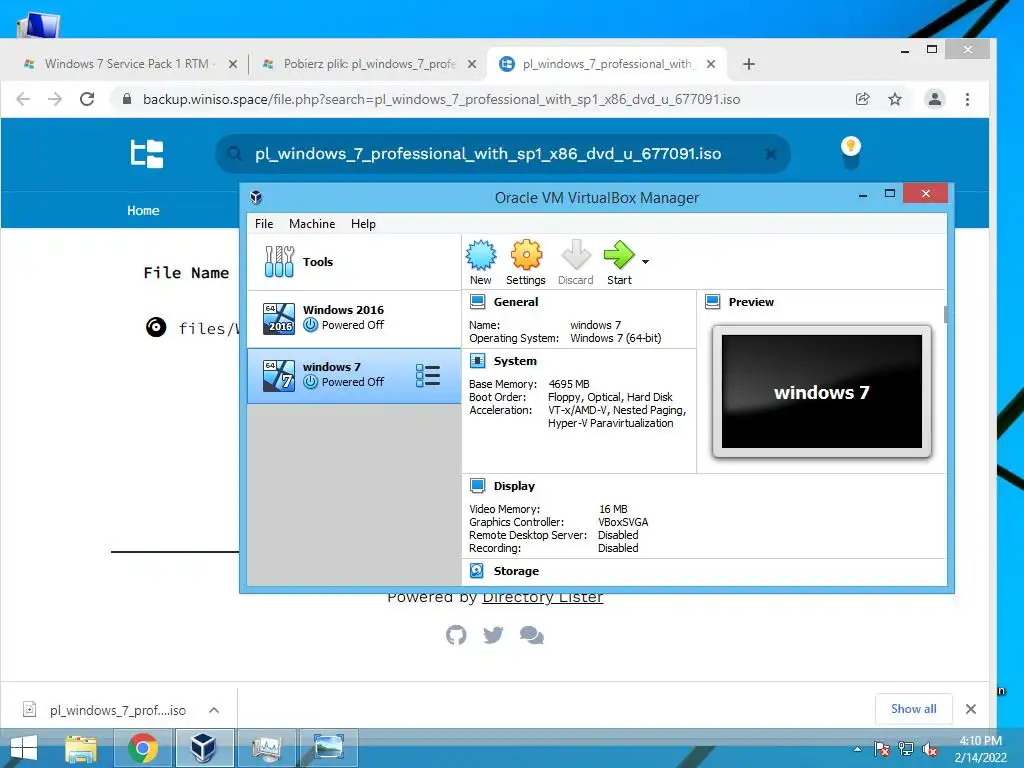Image resolution: width=1024 pixels, height=768 pixels.
Task: Click the disc icon beside files entry
Action: click(156, 327)
